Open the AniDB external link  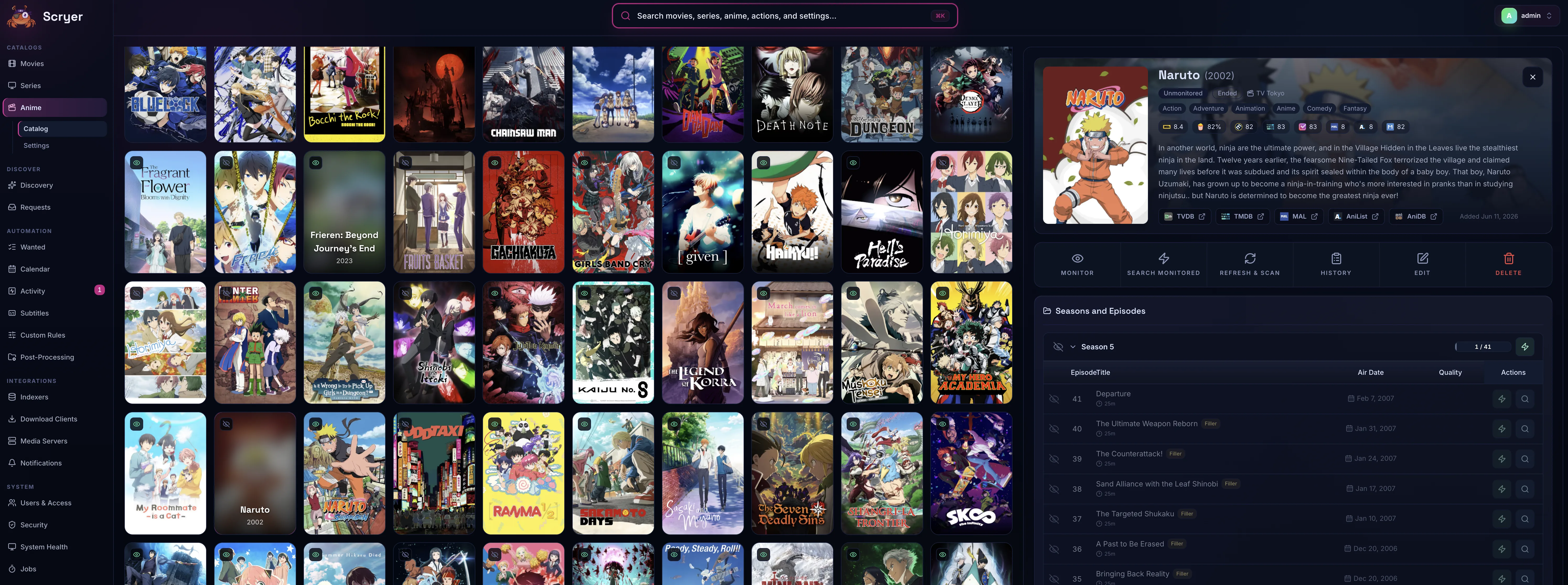1416,216
